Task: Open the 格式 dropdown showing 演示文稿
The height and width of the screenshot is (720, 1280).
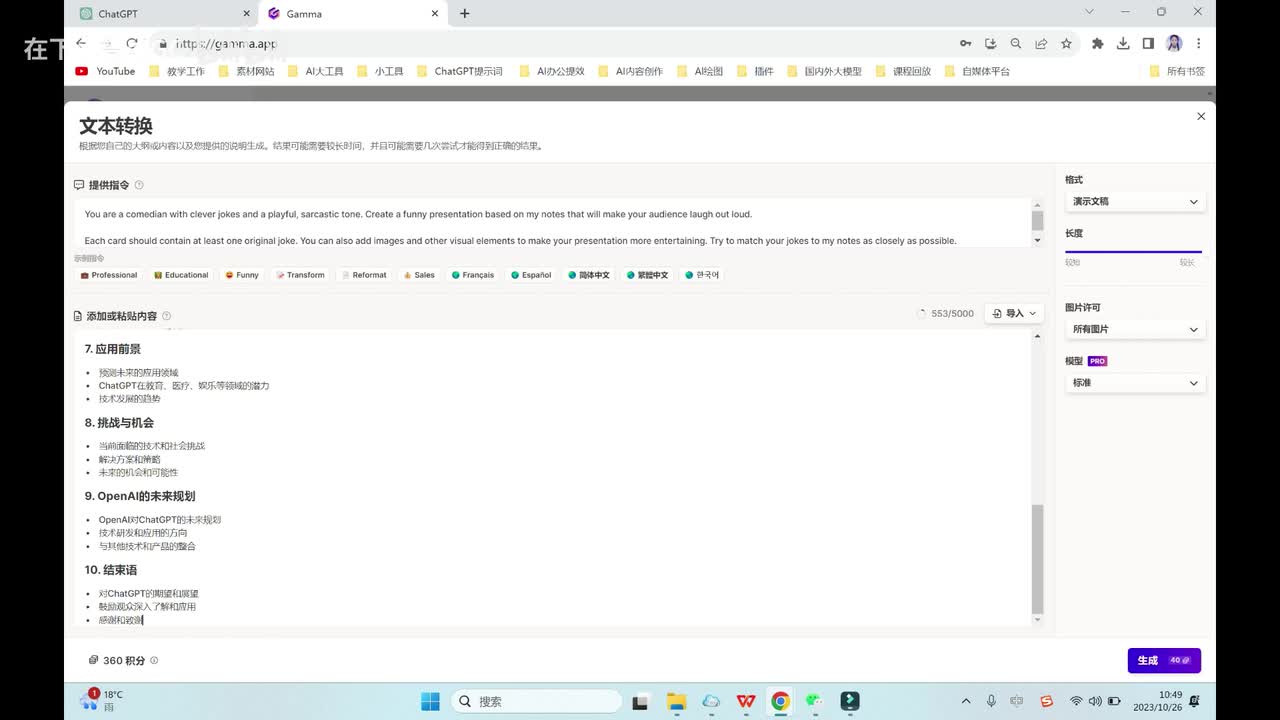Action: tap(1134, 202)
